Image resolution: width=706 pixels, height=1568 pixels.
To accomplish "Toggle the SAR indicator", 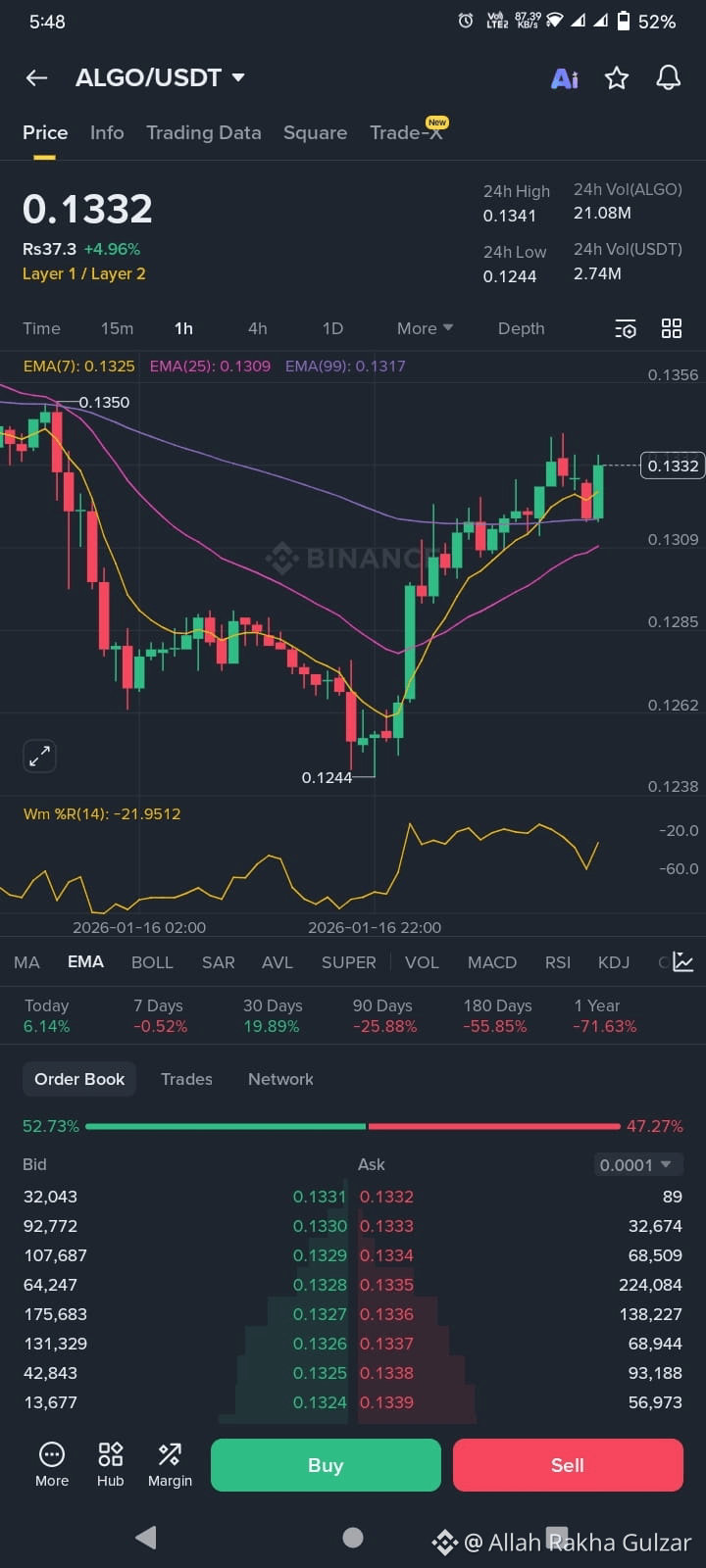I will click(218, 962).
